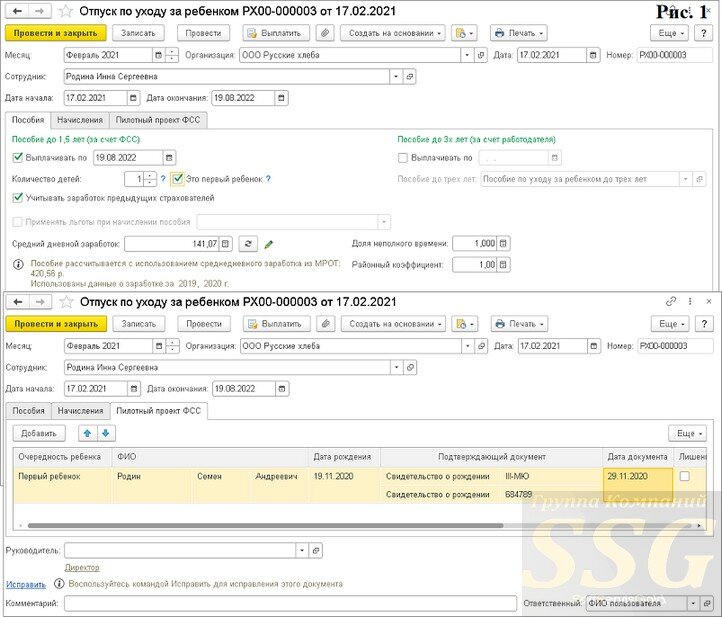
Task: Click back arrow in lower window
Action: click(x=17, y=302)
